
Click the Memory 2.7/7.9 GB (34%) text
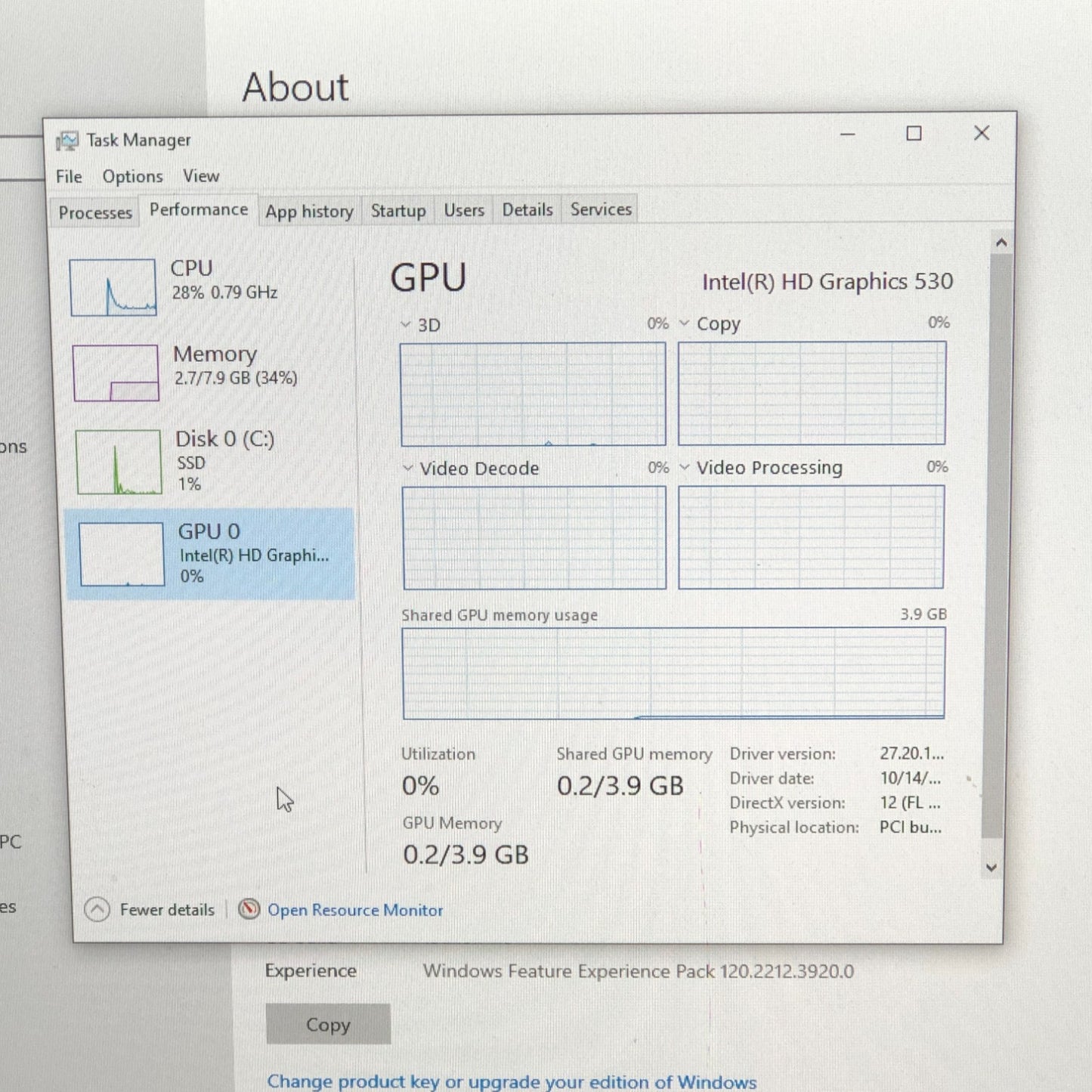pos(236,378)
